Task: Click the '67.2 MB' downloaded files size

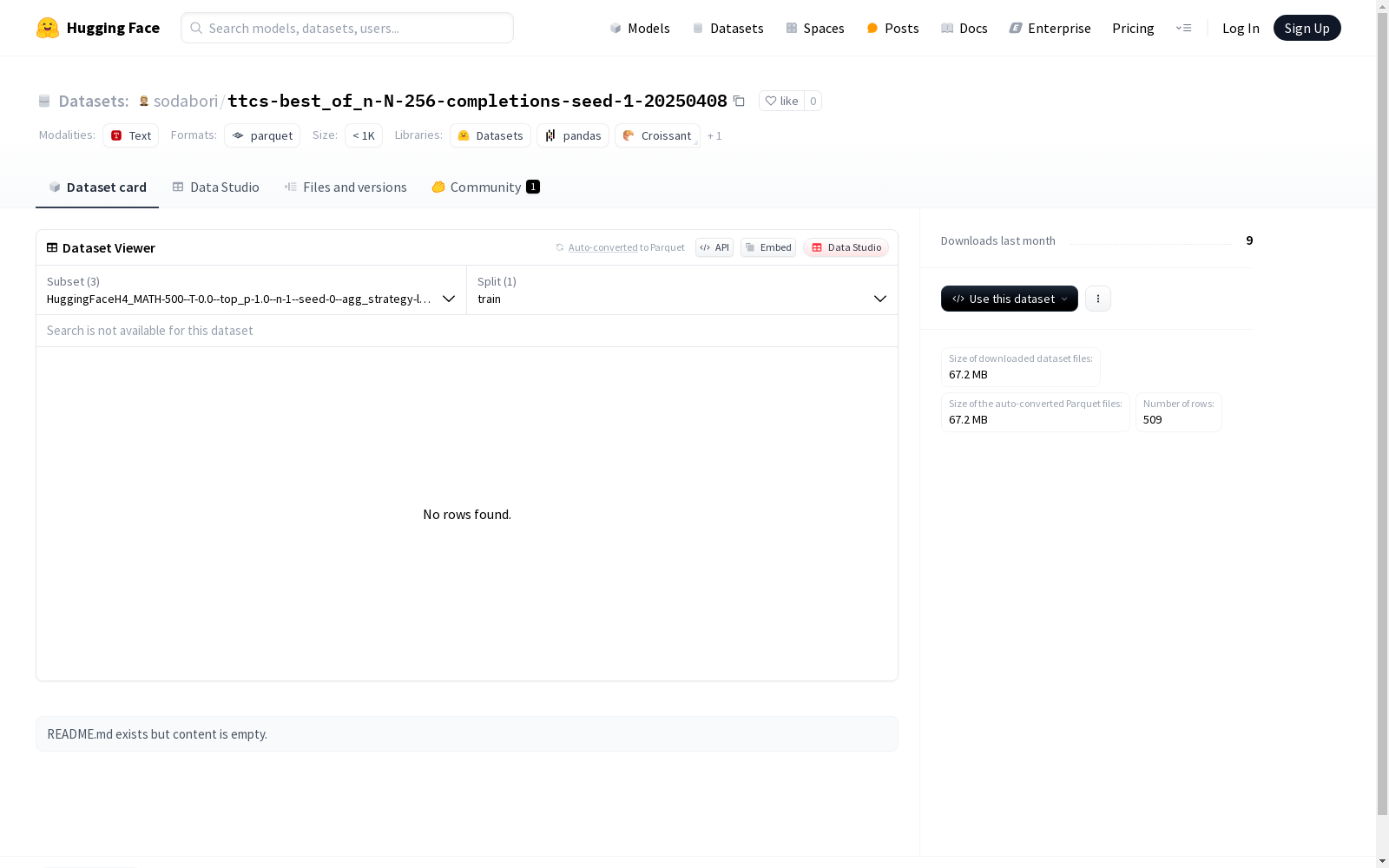Action: tap(968, 374)
